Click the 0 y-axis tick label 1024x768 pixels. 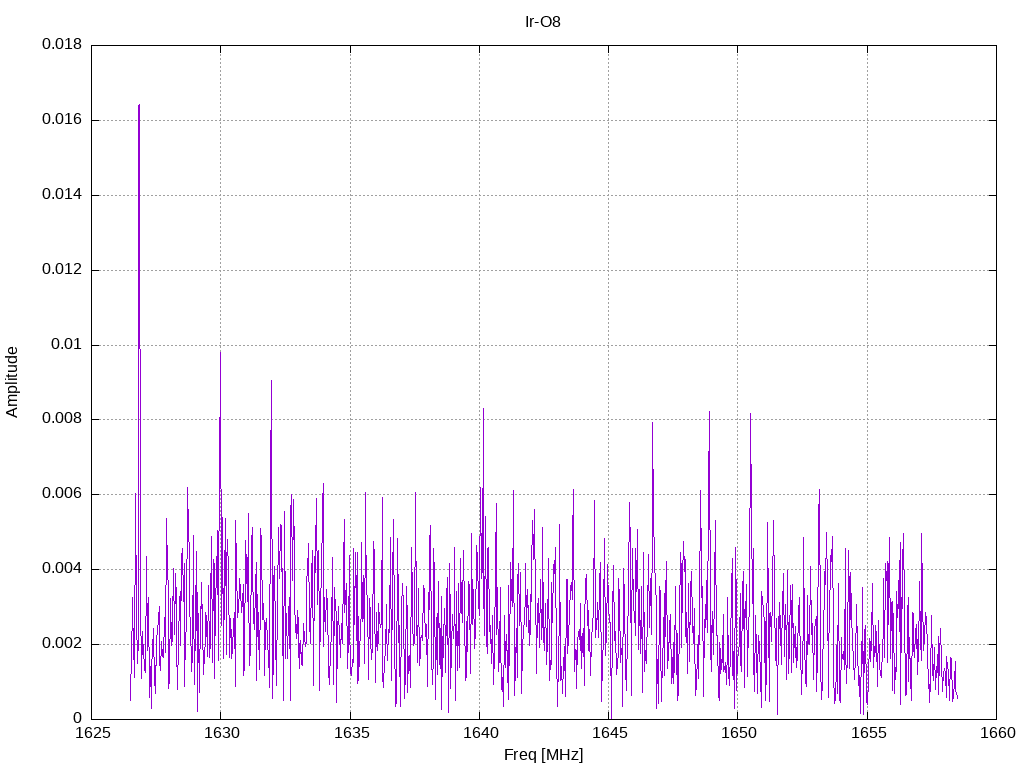click(78, 718)
